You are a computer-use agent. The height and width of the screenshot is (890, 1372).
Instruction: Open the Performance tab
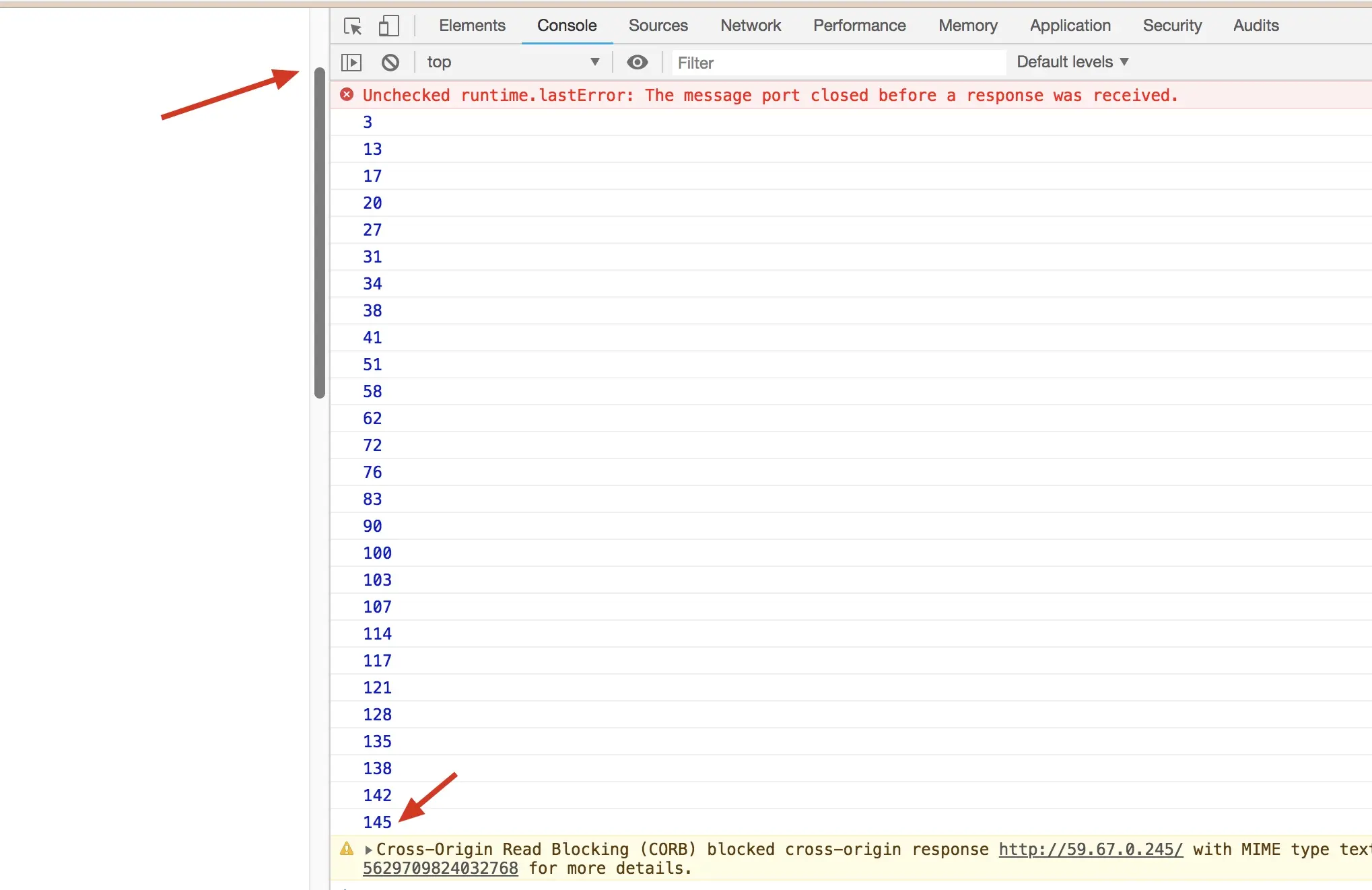point(859,26)
